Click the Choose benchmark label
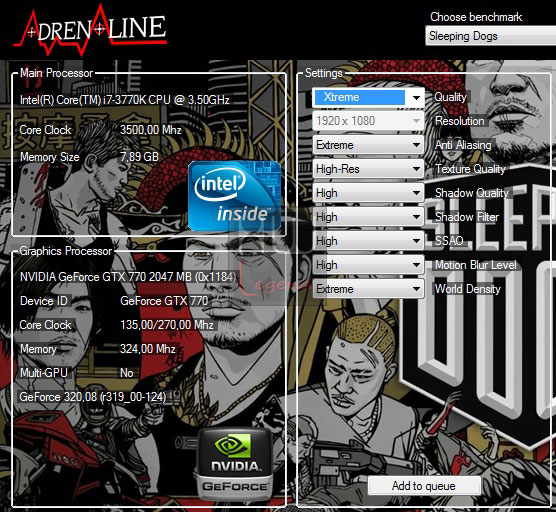Viewport: 556px width, 512px height. click(x=476, y=17)
